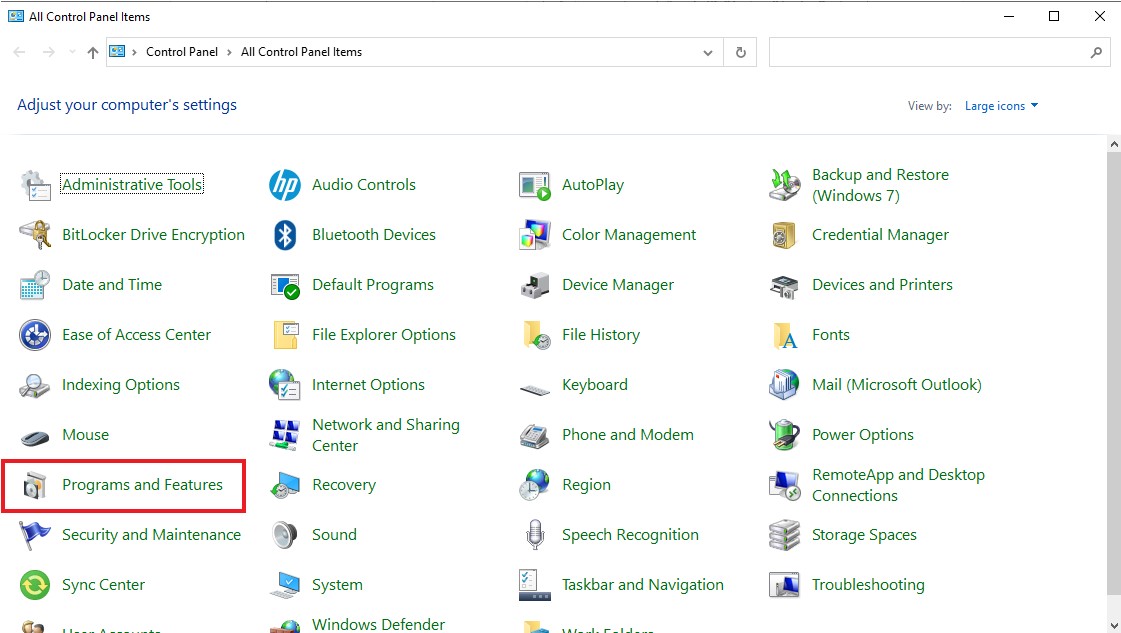
Task: Select the Sync Center icon
Action: click(35, 585)
